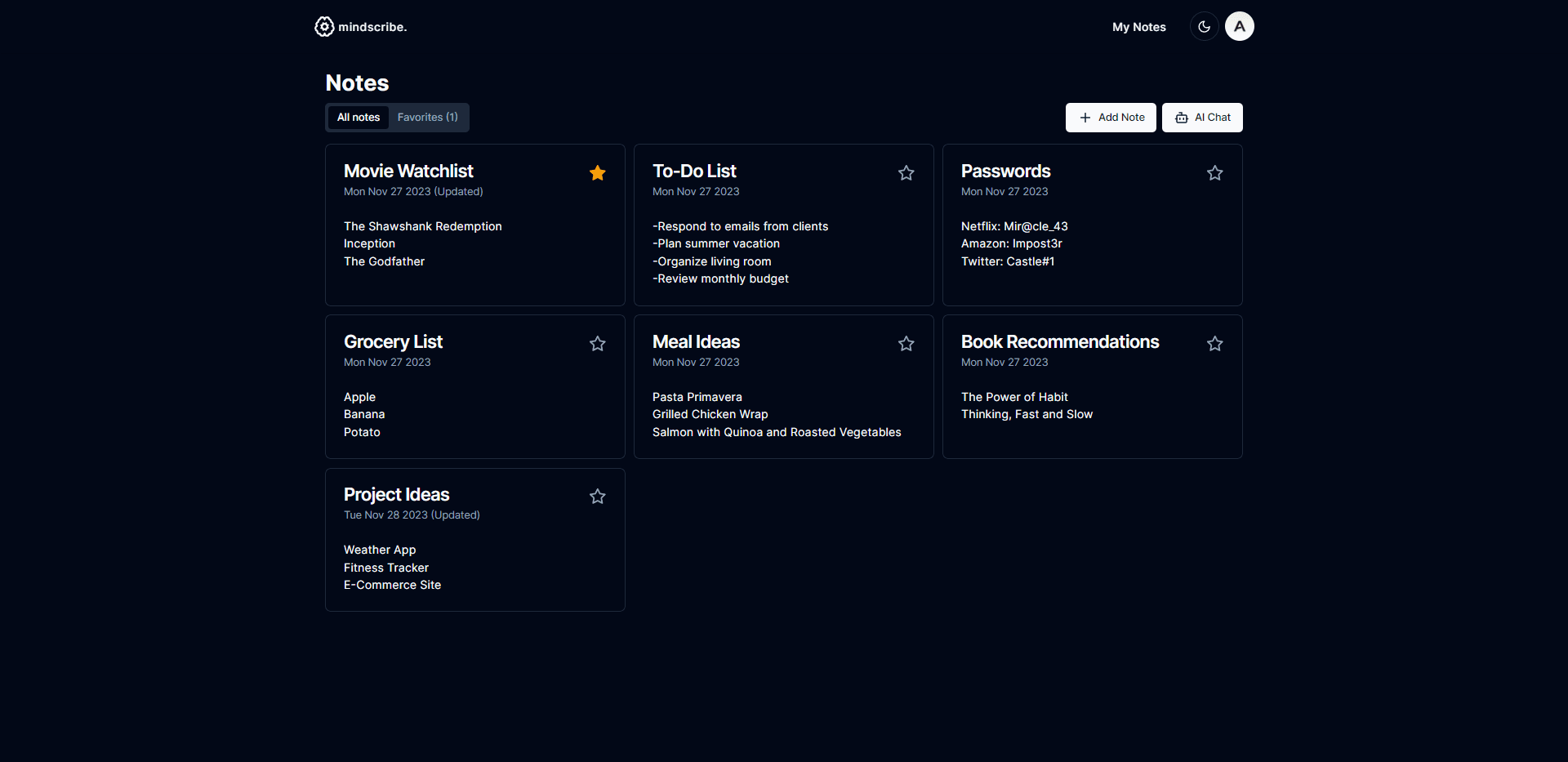Click the mindscribe logo icon
Image resolution: width=1568 pixels, height=762 pixels.
point(324,27)
